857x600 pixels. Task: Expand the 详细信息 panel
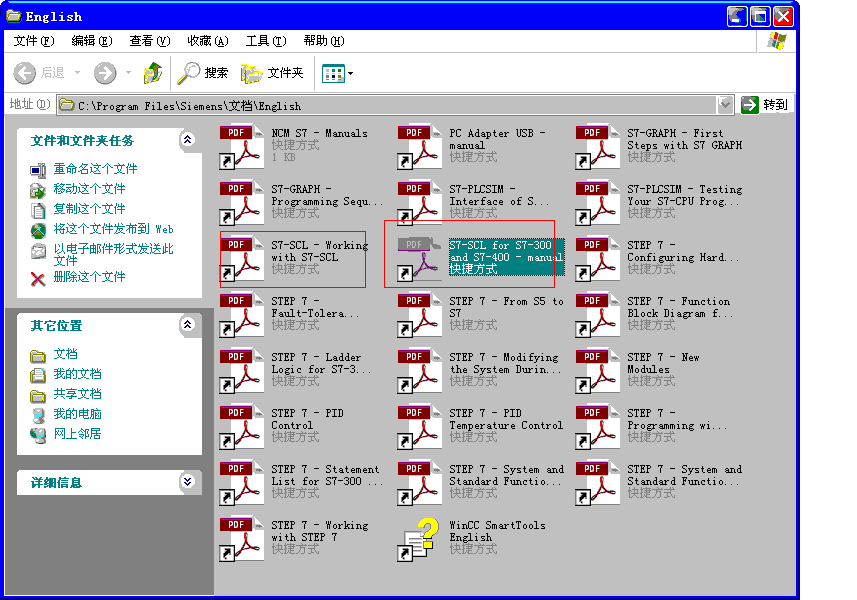pos(187,481)
